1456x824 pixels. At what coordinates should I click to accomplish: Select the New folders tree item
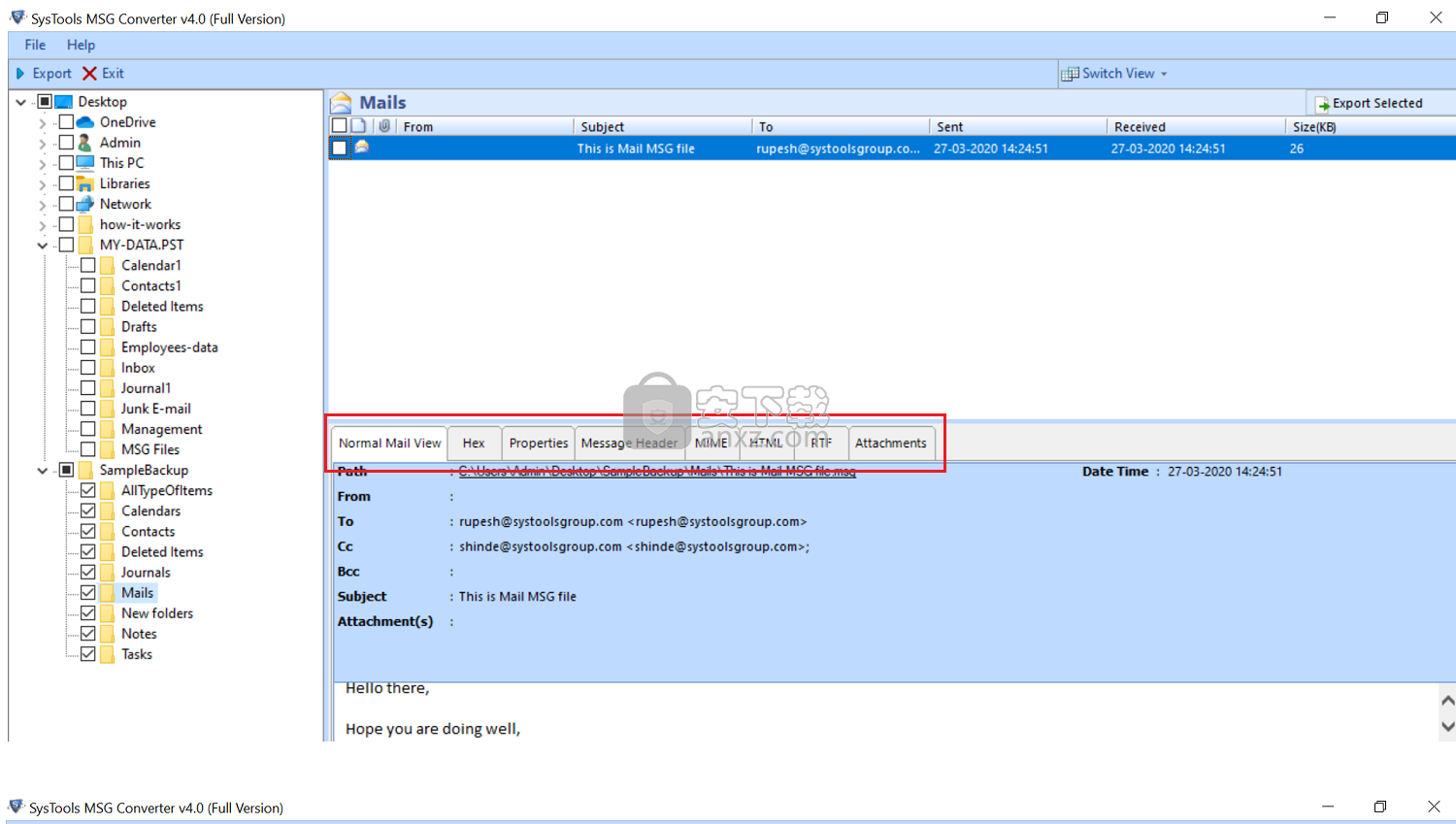coord(157,613)
